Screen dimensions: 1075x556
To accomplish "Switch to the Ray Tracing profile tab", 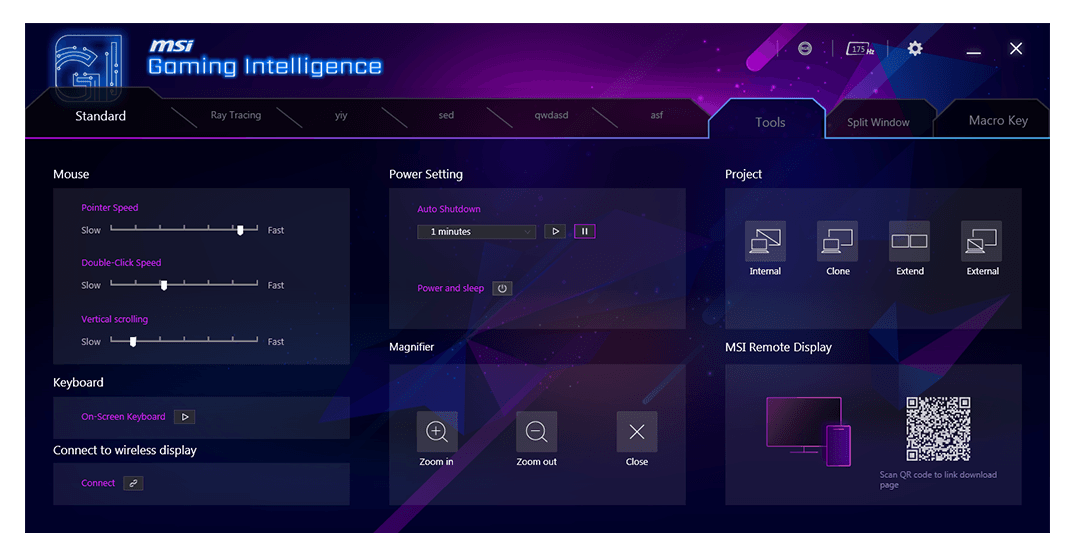I will [236, 115].
